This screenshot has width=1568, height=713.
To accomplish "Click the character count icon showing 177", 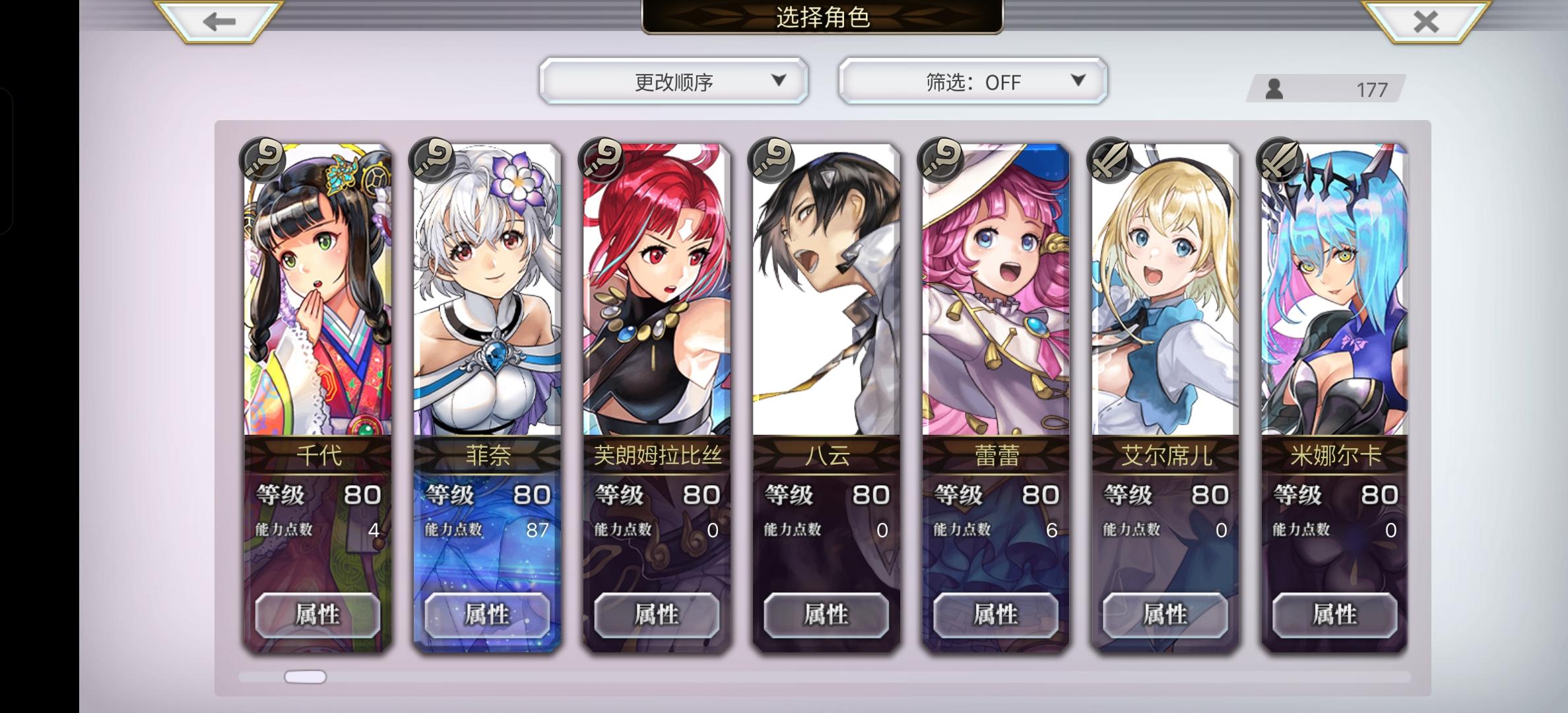I will (x=1274, y=88).
